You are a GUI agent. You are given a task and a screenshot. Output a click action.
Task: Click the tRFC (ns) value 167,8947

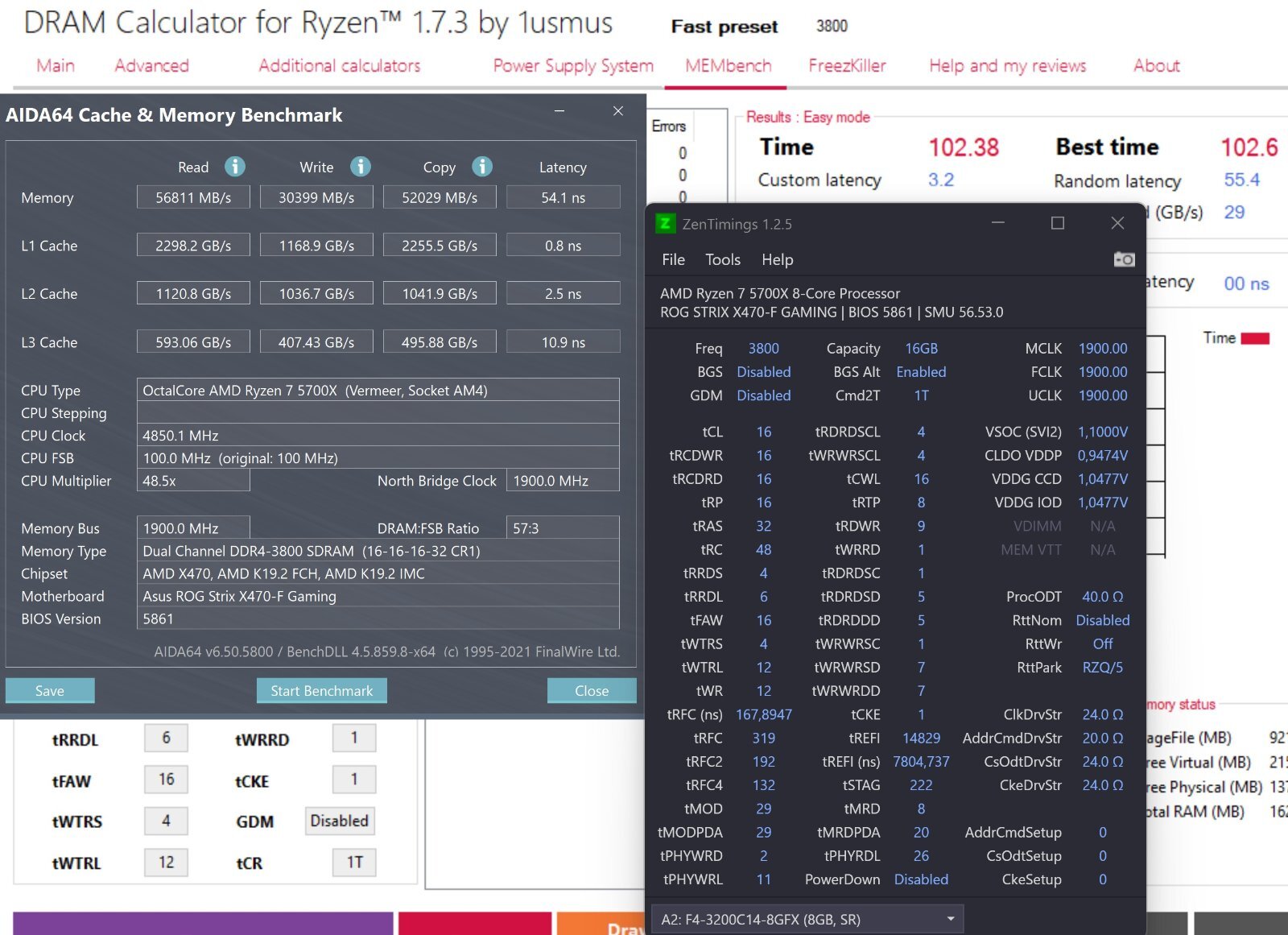pyautogui.click(x=763, y=714)
